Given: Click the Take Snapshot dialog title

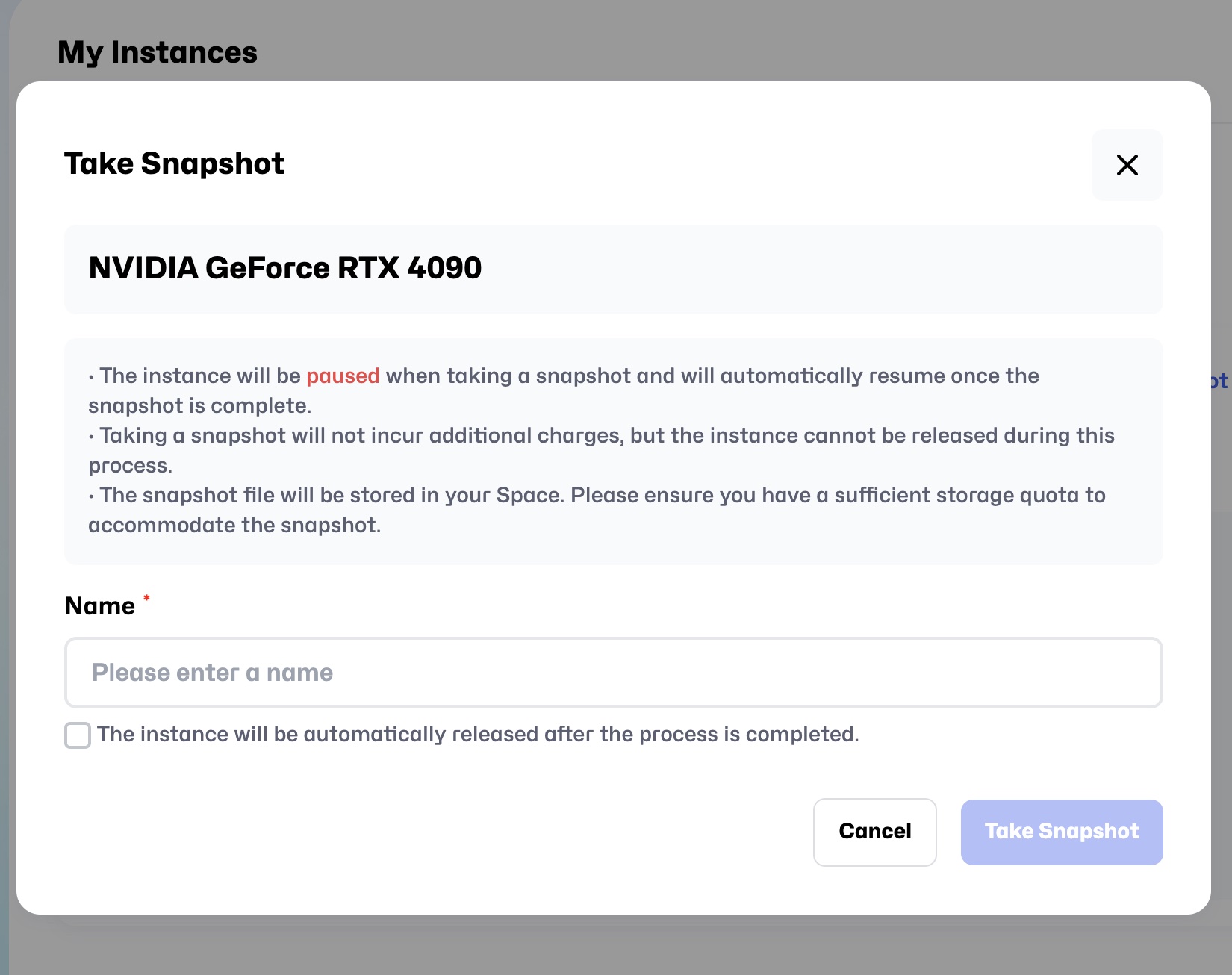Looking at the screenshot, I should coord(174,164).
